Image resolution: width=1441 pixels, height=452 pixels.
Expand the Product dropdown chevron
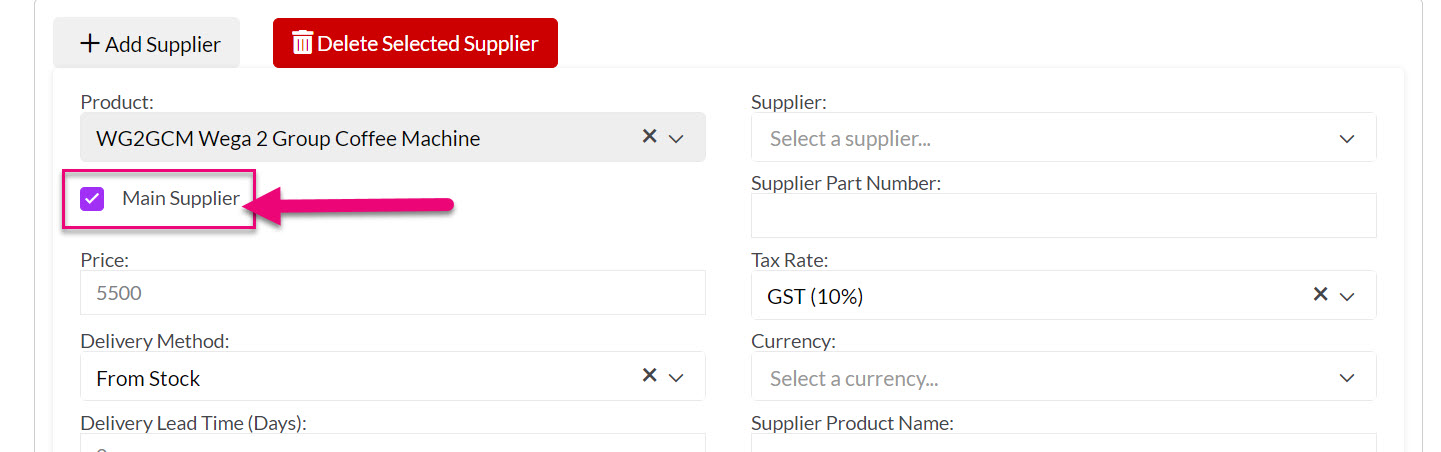coord(676,138)
